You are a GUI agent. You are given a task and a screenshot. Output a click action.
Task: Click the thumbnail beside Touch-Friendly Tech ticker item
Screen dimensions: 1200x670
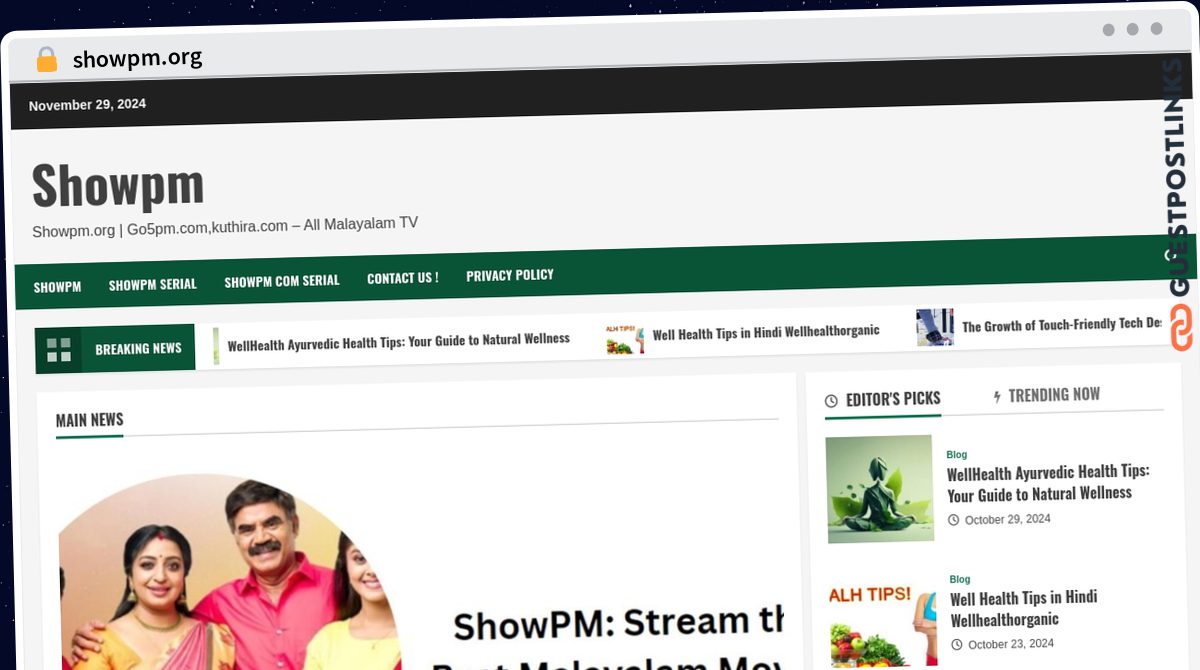[935, 328]
